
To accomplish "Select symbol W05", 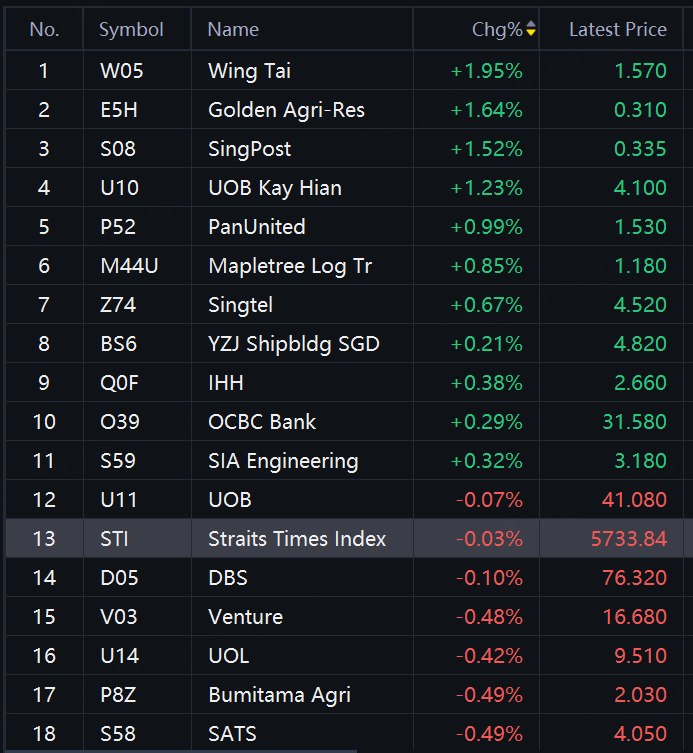I will point(122,71).
